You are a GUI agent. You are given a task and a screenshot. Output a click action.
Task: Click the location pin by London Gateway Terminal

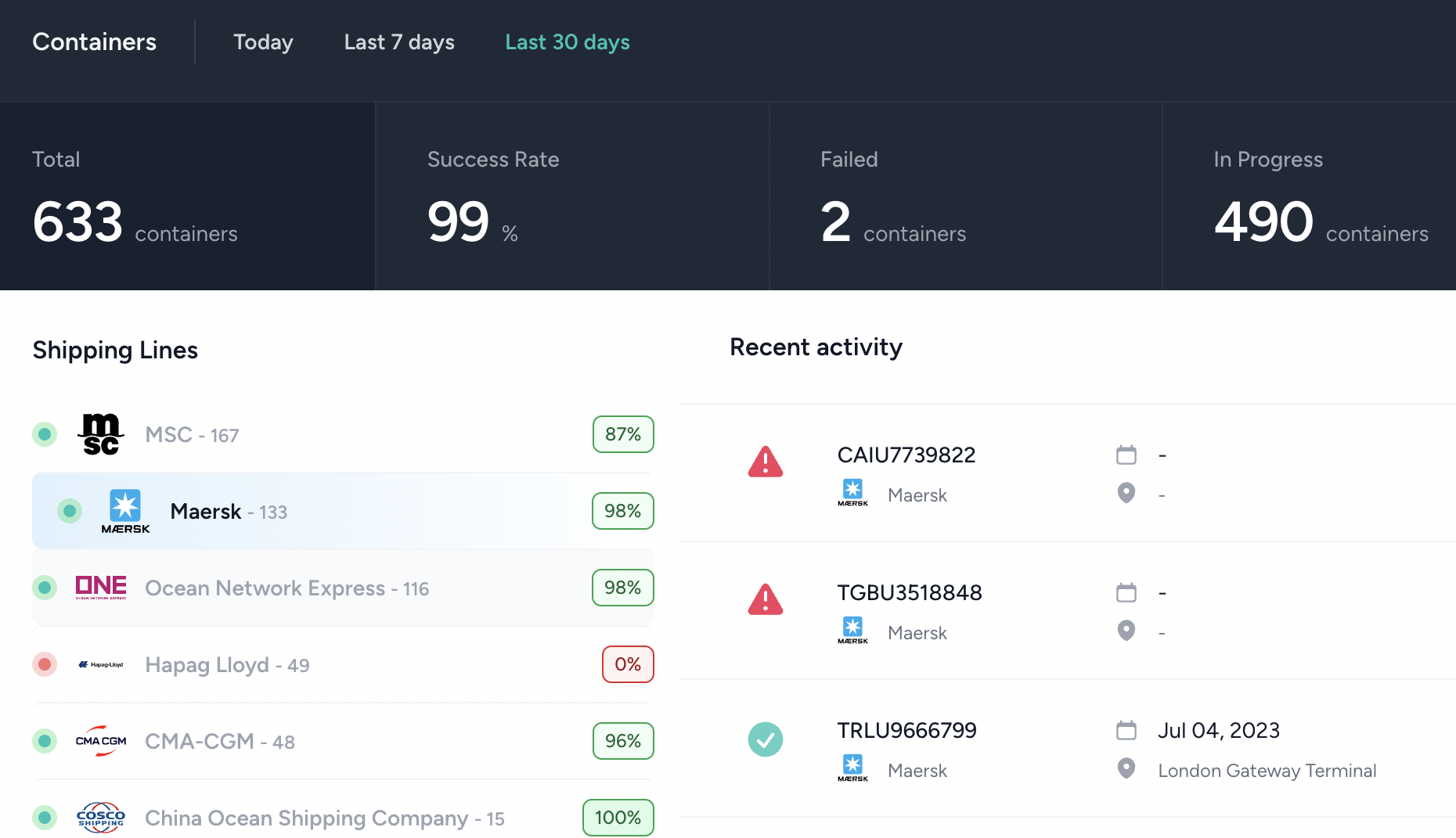pyautogui.click(x=1126, y=769)
